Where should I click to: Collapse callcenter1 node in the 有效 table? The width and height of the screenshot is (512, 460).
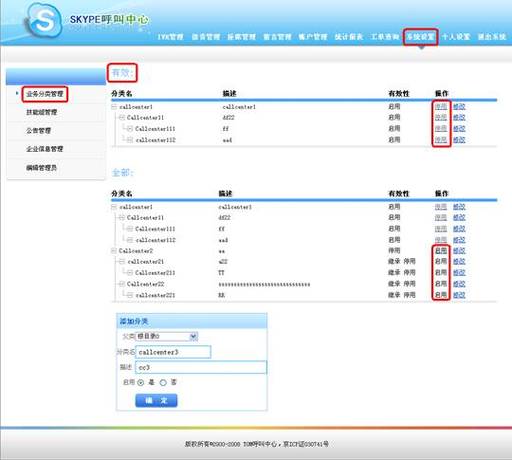pyautogui.click(x=114, y=107)
